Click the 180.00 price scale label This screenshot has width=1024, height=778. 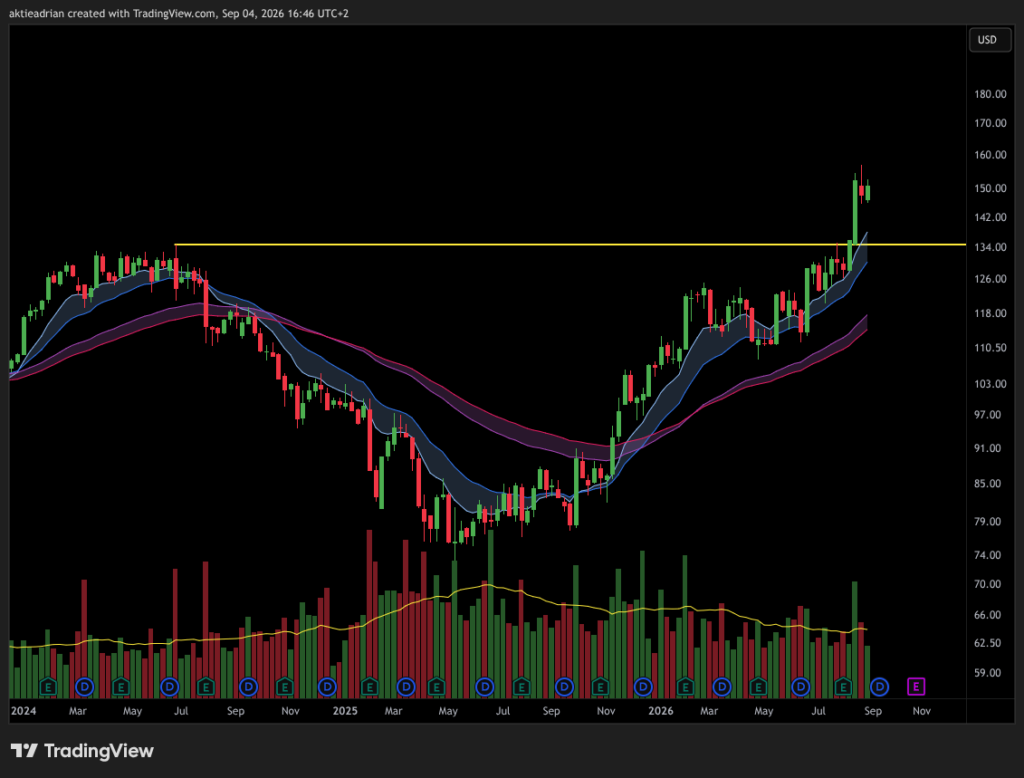(990, 94)
